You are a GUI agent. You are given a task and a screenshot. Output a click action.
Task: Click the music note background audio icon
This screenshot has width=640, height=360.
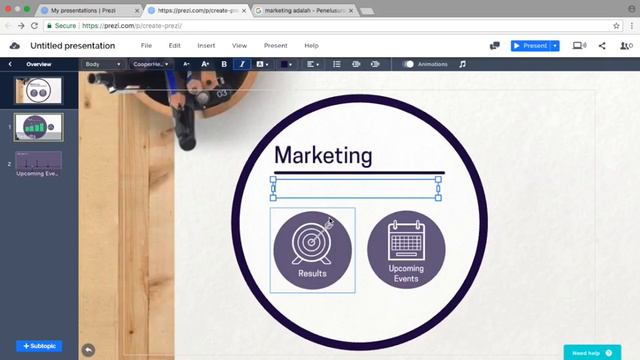(x=462, y=64)
